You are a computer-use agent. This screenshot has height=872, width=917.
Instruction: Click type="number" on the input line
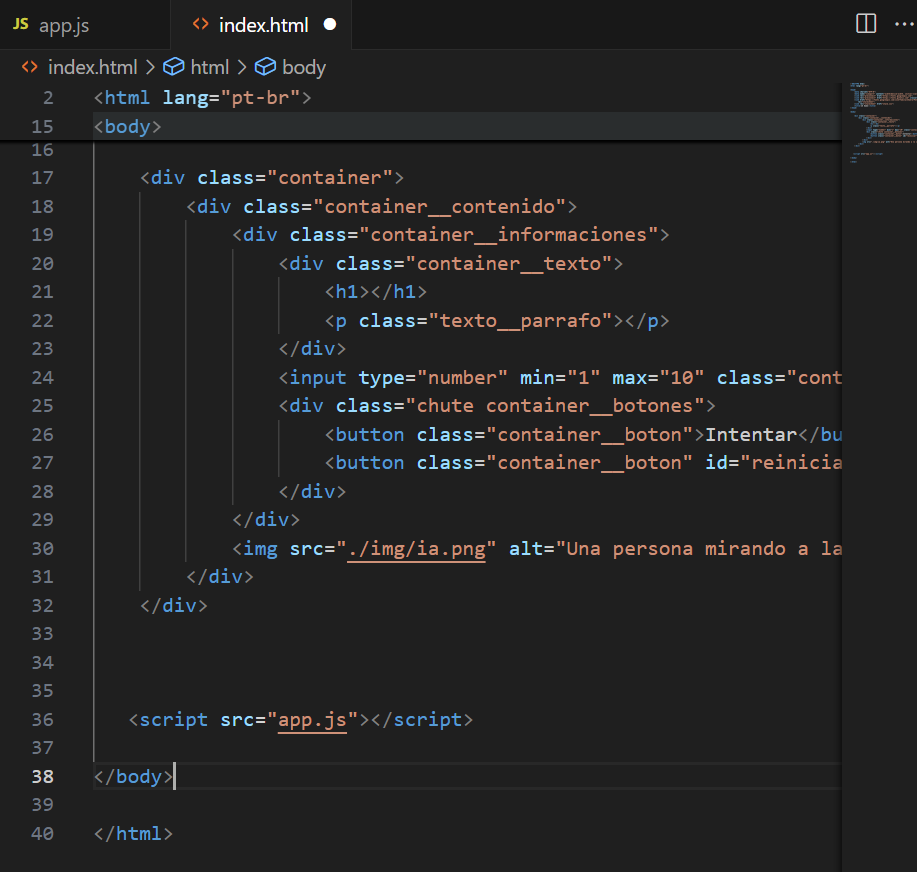[x=433, y=378]
